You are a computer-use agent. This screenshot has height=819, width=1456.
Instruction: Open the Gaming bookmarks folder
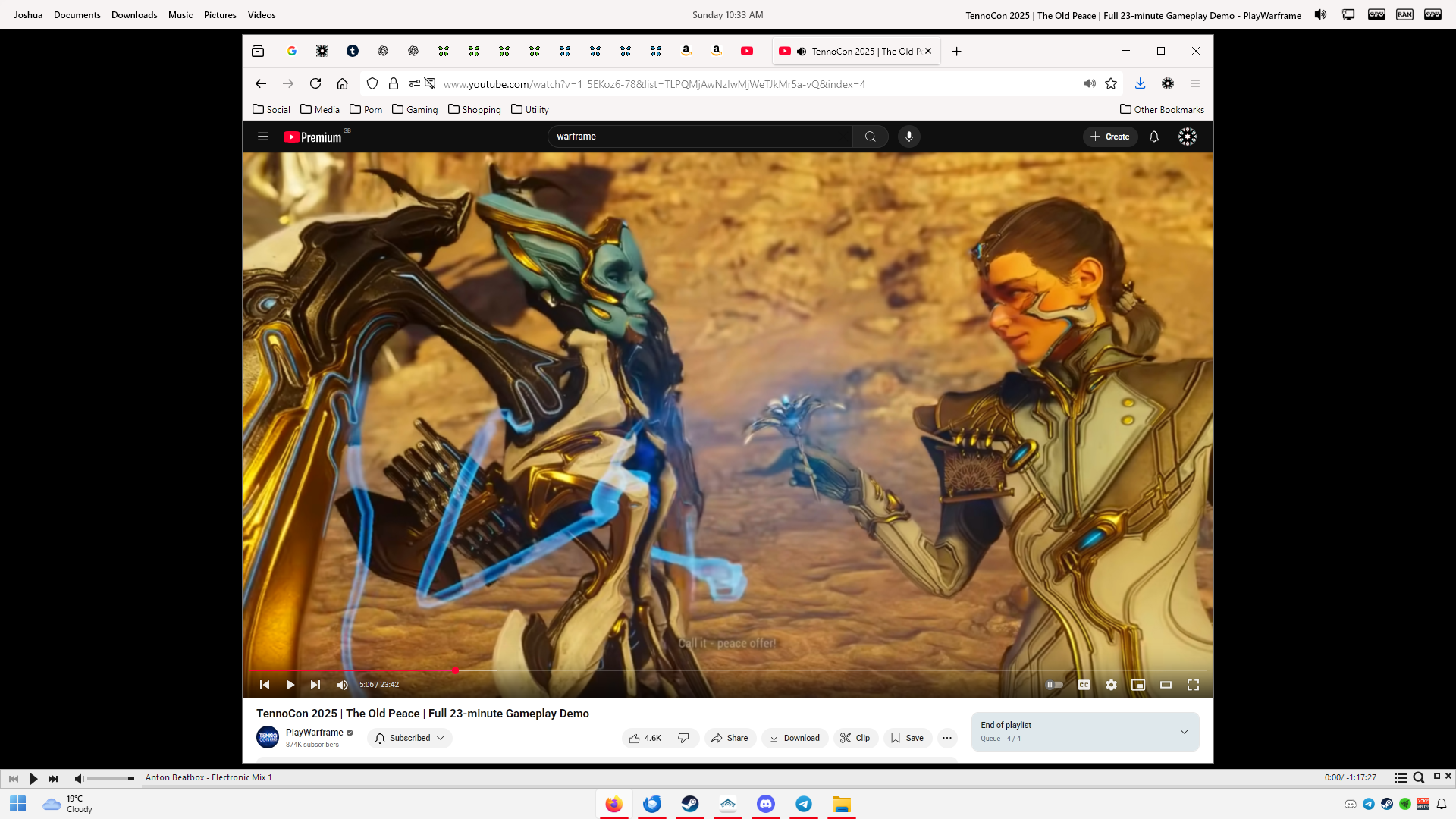415,109
